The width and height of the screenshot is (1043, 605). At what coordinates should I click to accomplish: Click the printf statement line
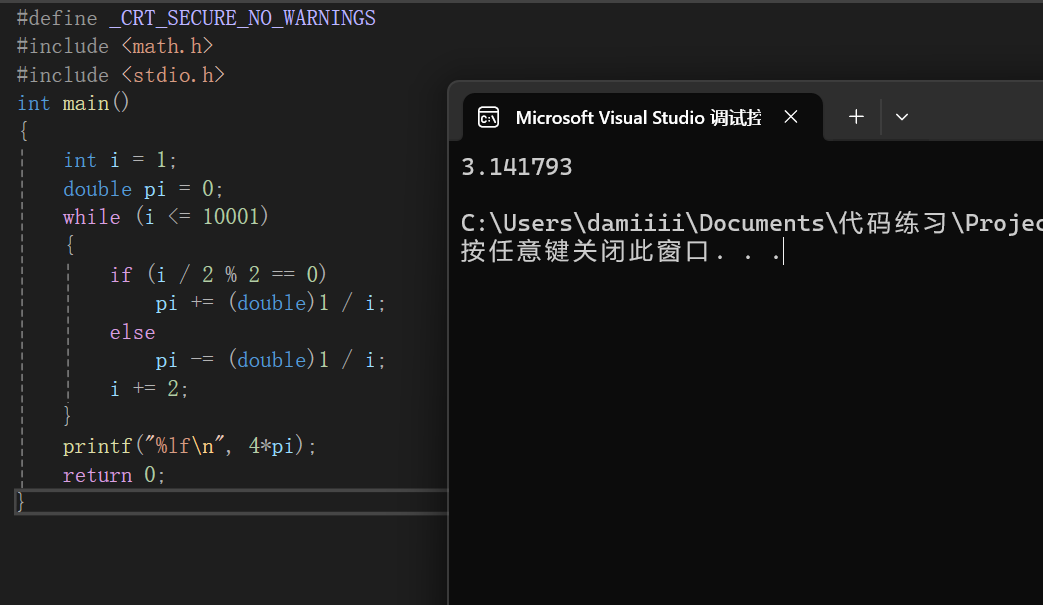189,446
